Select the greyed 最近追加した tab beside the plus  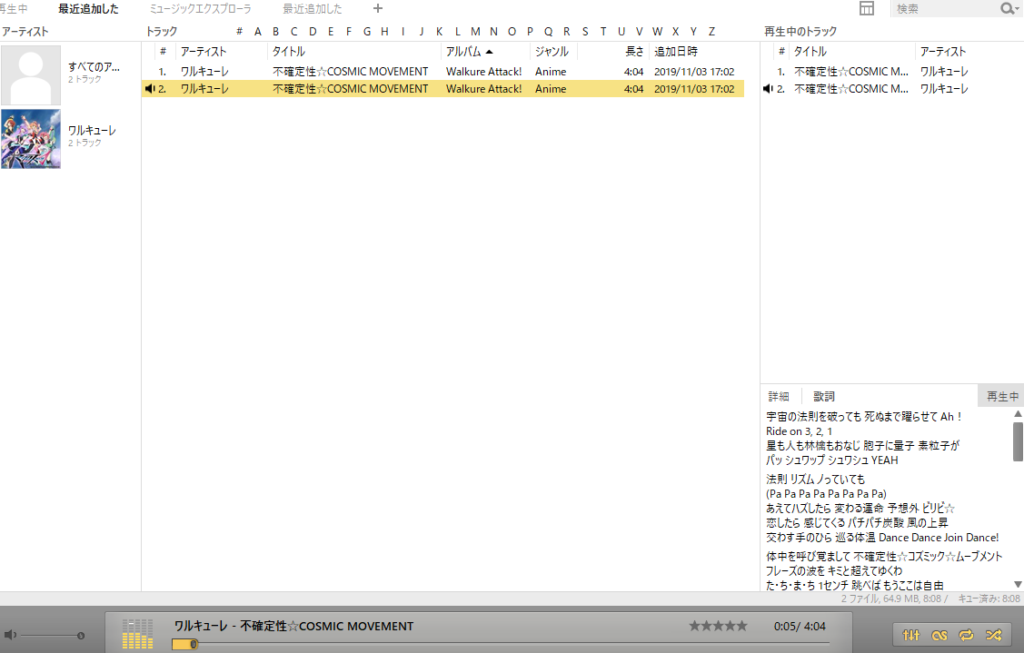(x=312, y=8)
